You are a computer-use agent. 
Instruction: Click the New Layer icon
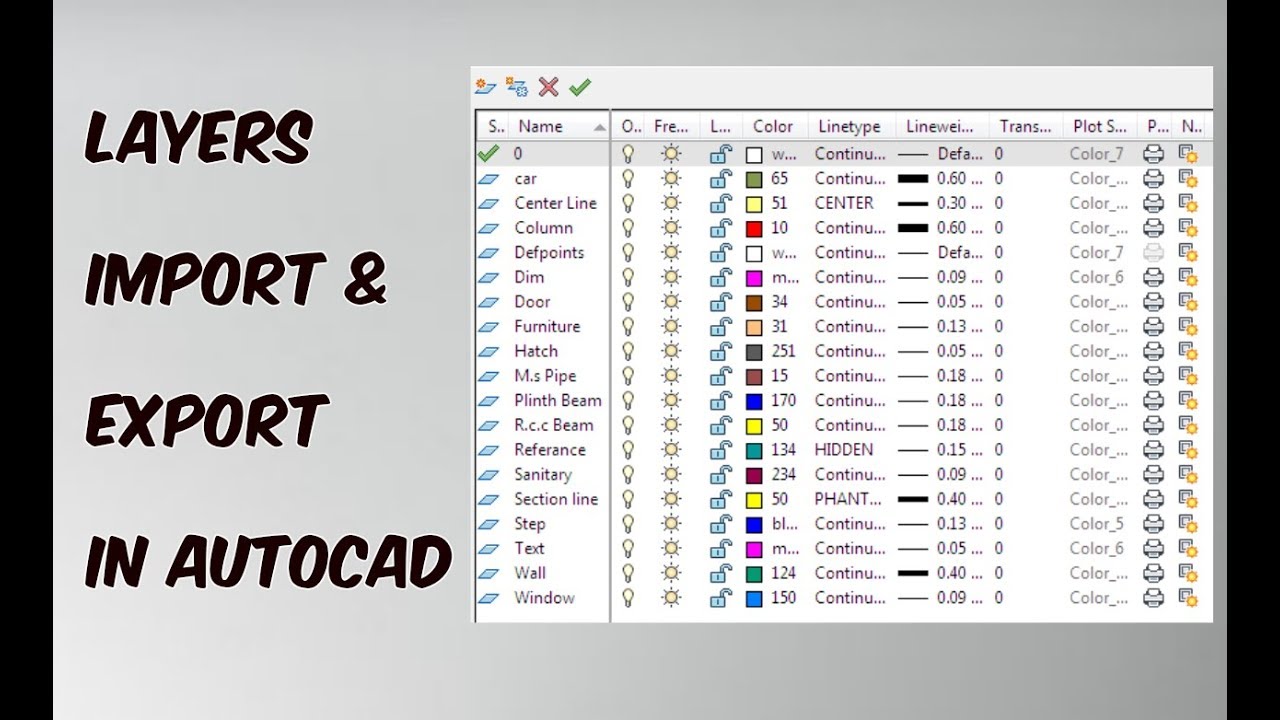click(x=485, y=87)
